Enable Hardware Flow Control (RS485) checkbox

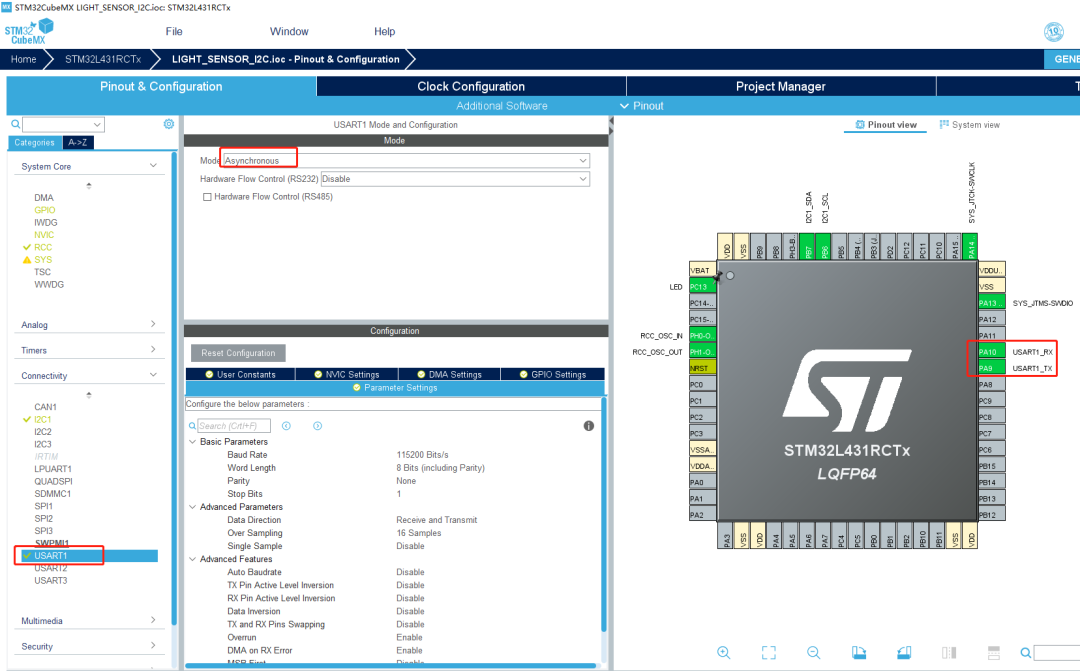click(207, 197)
